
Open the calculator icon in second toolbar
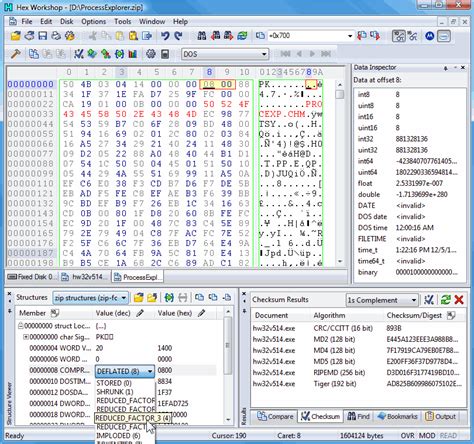[165, 54]
